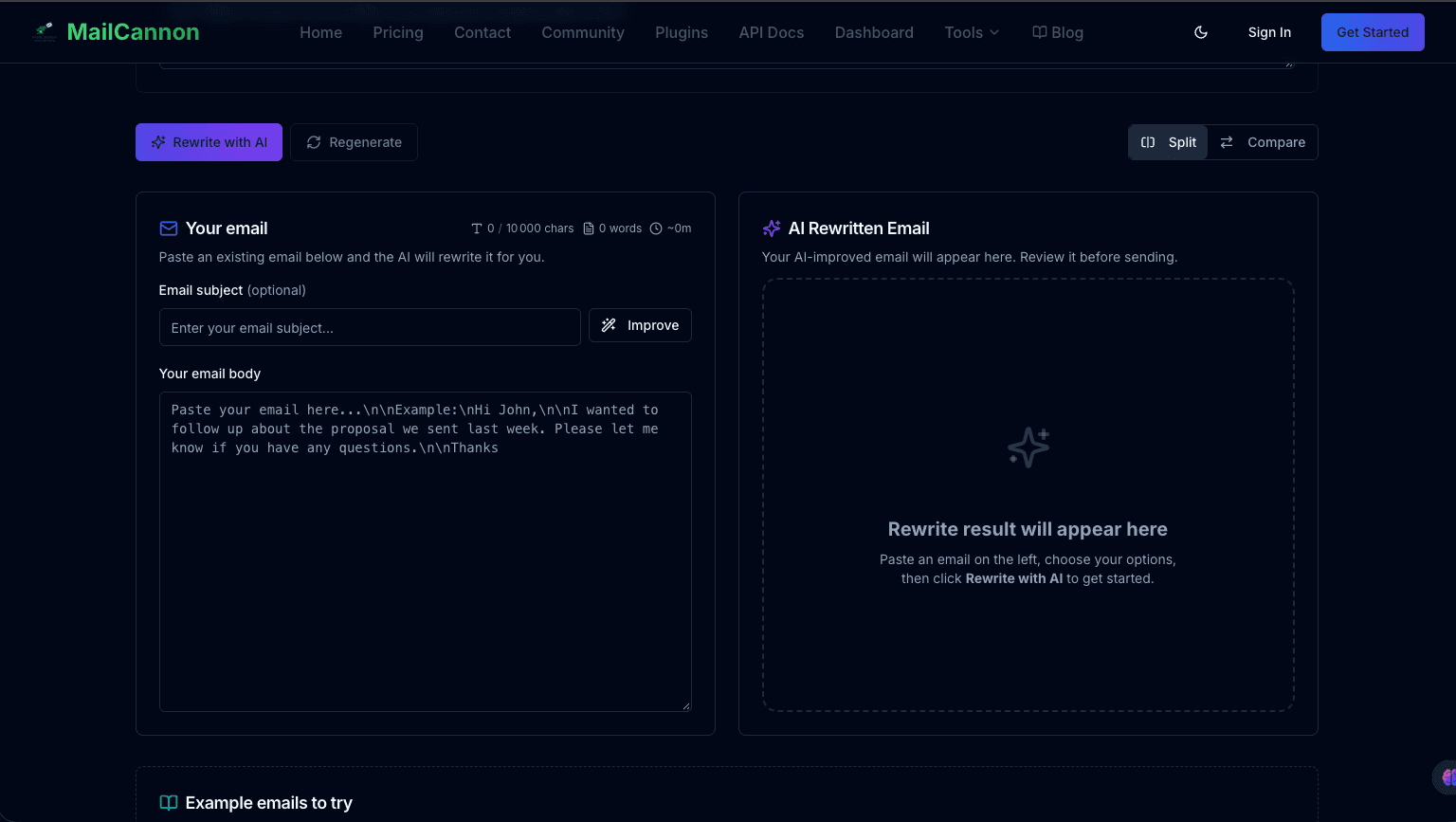This screenshot has height=822, width=1456.
Task: Go to the Contact page
Action: click(x=482, y=32)
